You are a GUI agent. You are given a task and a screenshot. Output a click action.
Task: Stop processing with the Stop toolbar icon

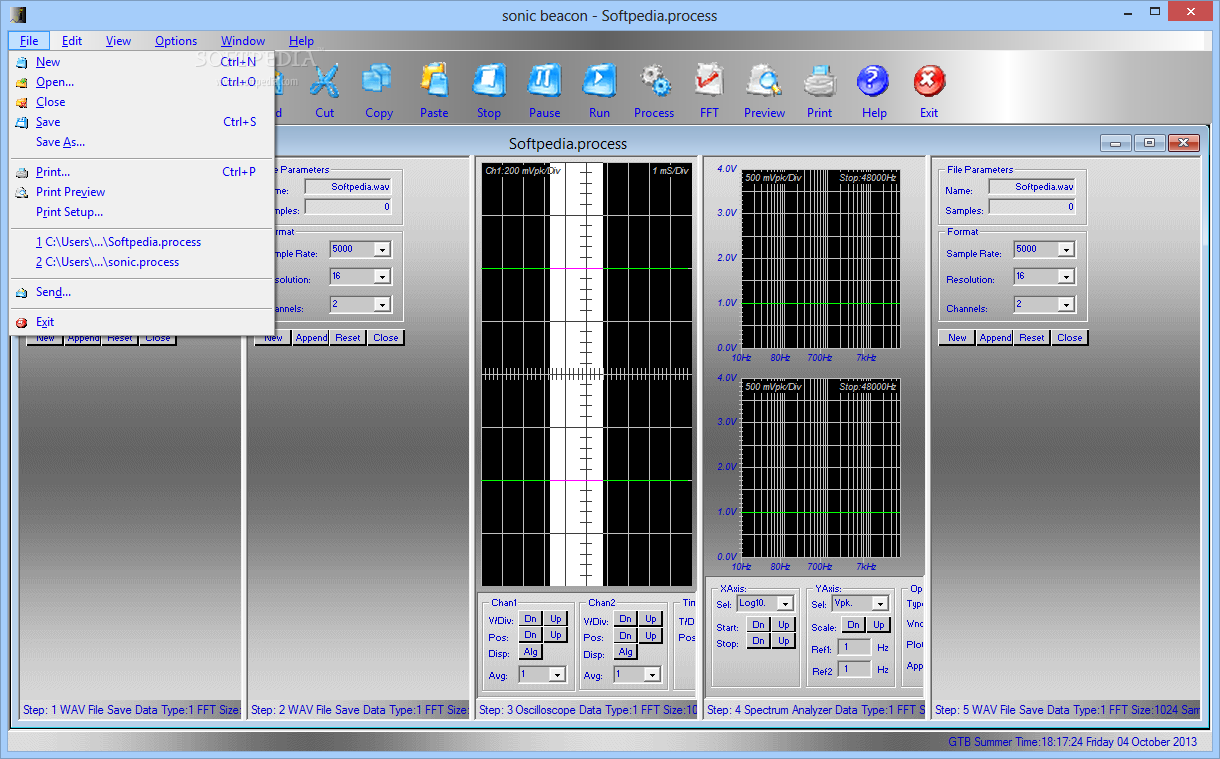pyautogui.click(x=489, y=80)
